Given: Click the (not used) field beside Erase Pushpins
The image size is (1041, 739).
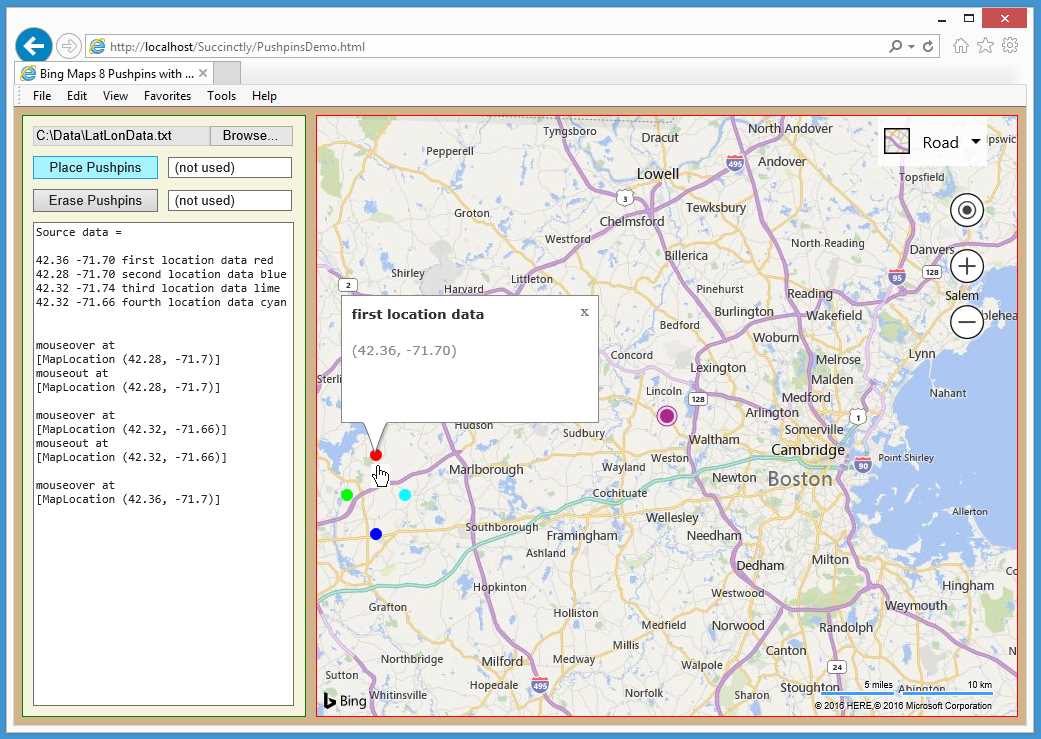Looking at the screenshot, I should tap(230, 201).
